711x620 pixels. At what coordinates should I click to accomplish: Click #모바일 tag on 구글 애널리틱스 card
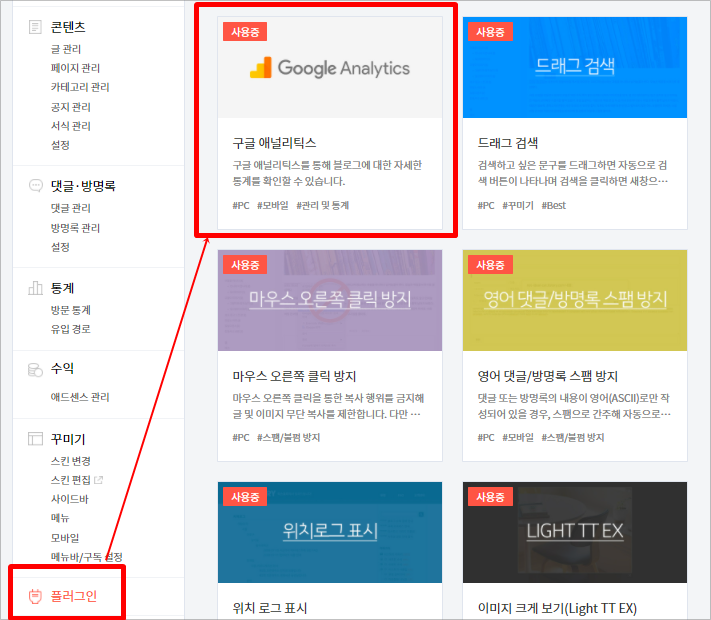[x=273, y=205]
